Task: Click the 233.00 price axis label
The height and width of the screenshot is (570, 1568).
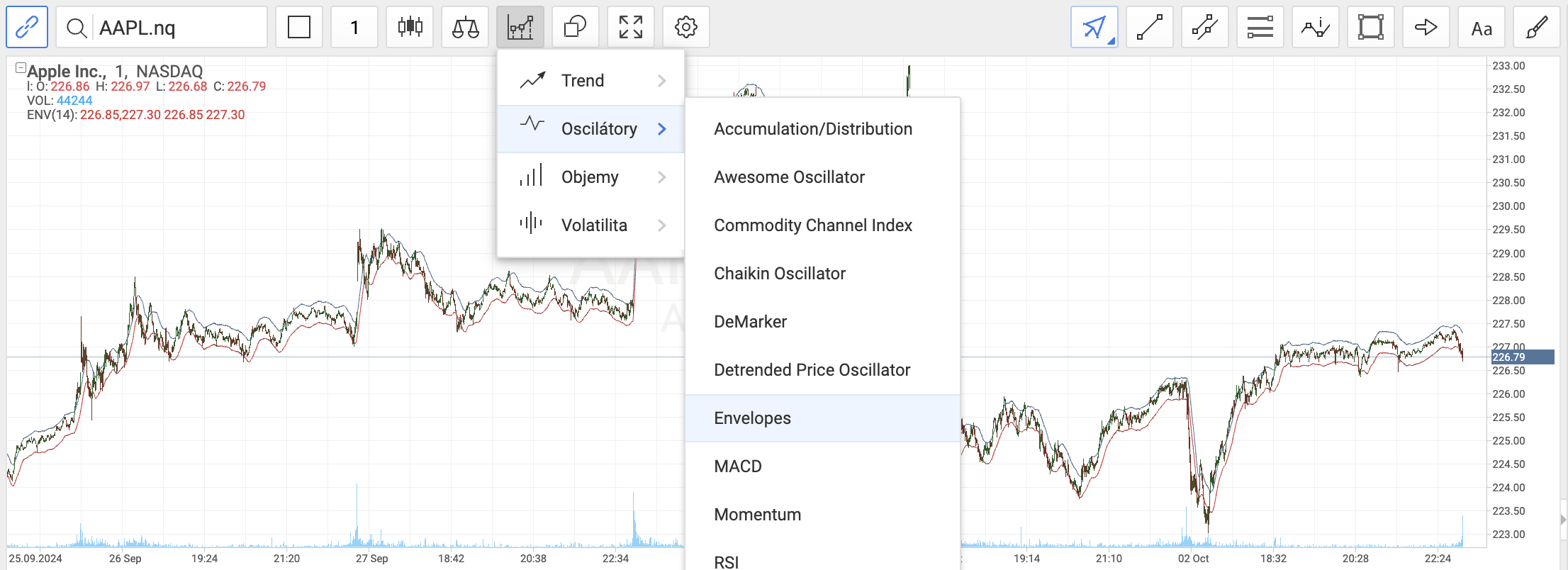Action: 1508,66
